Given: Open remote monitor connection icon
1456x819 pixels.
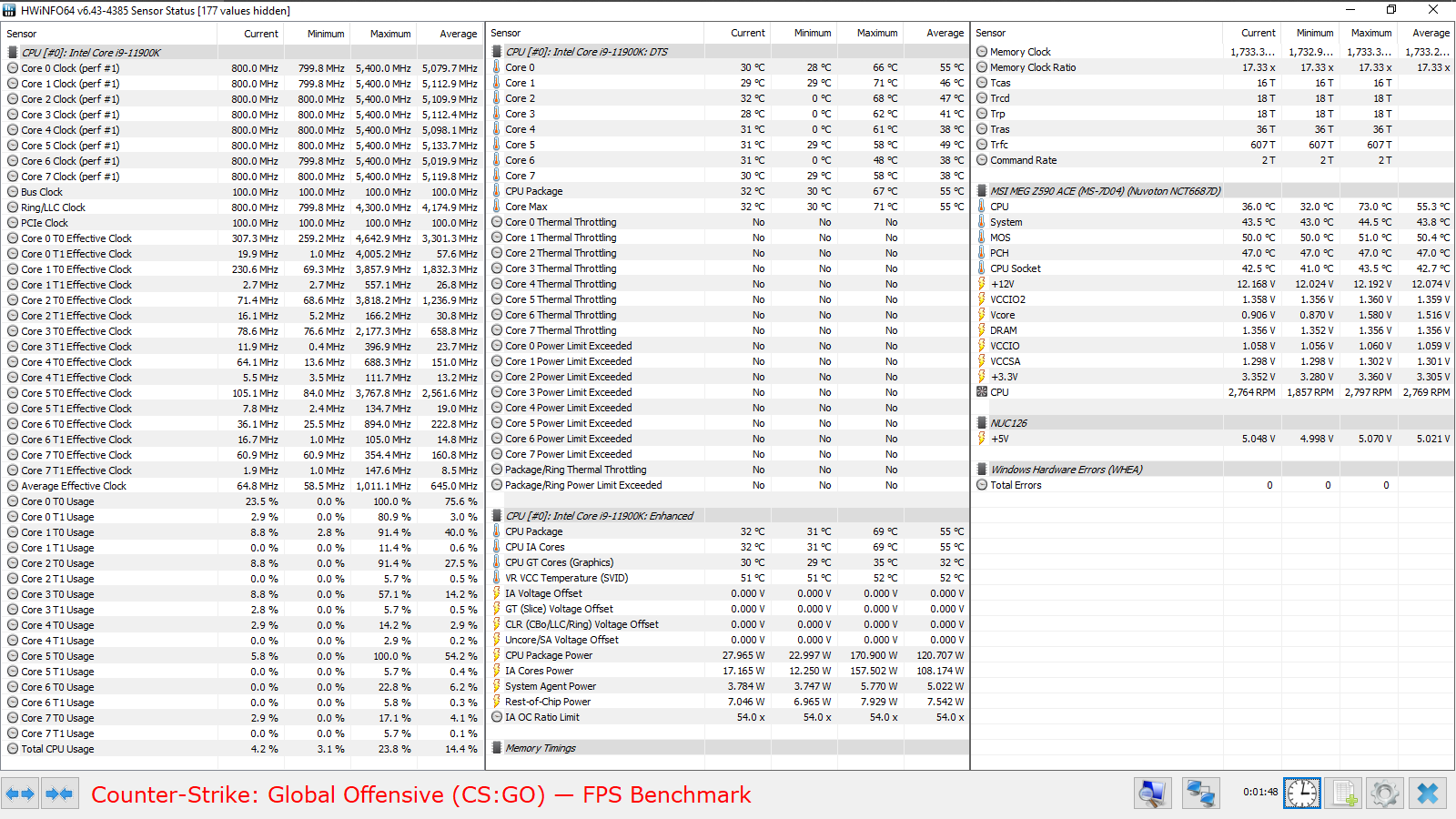Looking at the screenshot, I should click(1152, 794).
